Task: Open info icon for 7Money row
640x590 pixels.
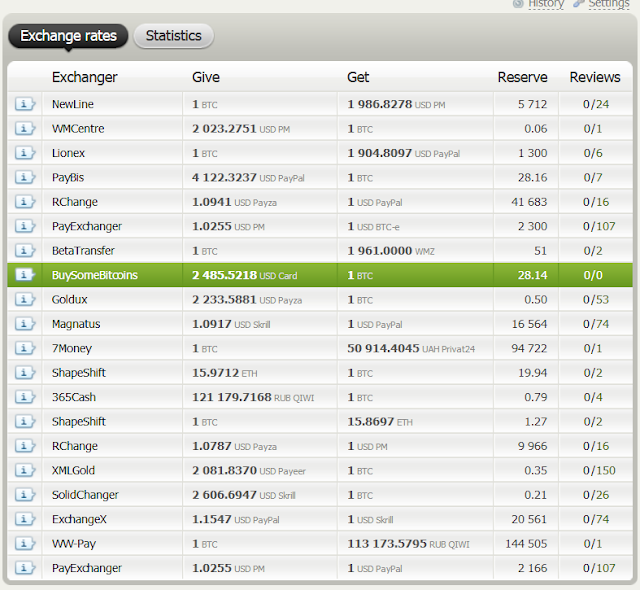Action: (25, 348)
